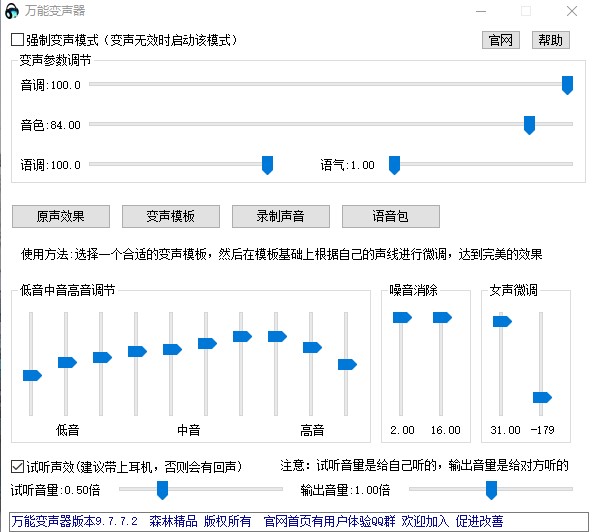Enable the 强制变声模式 checkbox
Screen dimensions: 592x532
point(18,40)
